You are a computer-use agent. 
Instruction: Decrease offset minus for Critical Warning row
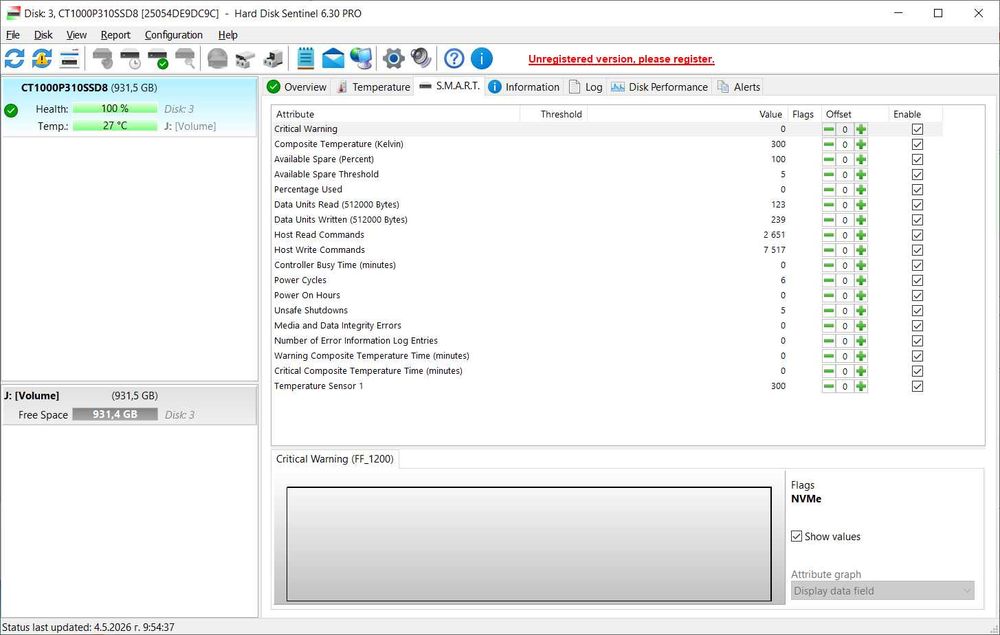click(x=828, y=129)
